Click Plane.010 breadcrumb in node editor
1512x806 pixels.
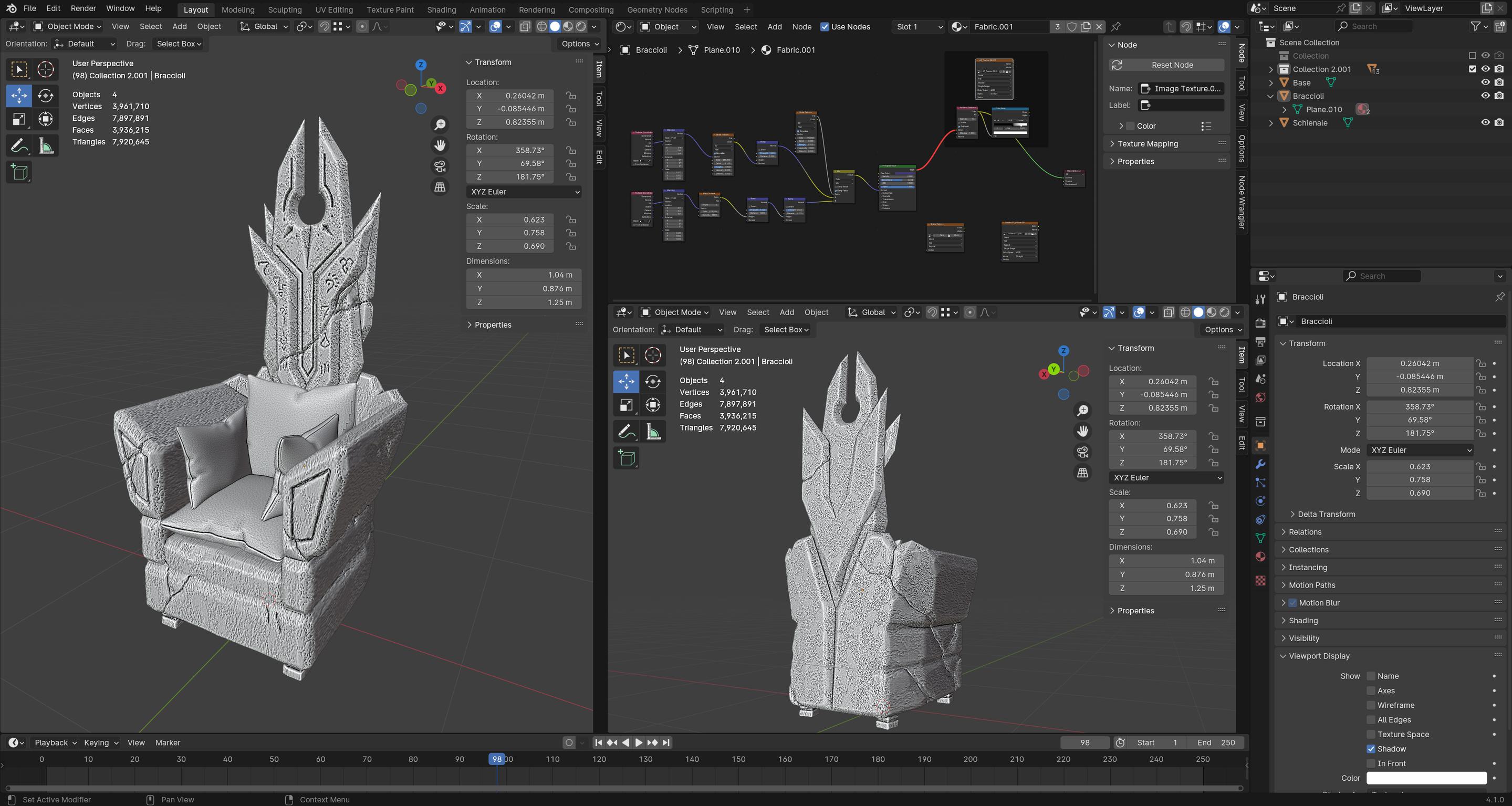[722, 50]
